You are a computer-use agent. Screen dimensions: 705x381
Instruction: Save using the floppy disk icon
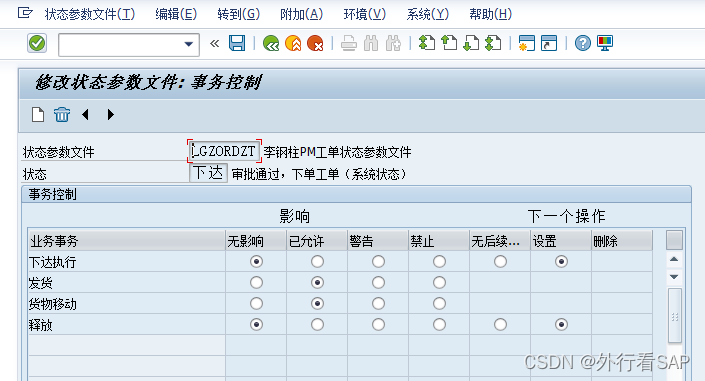237,44
